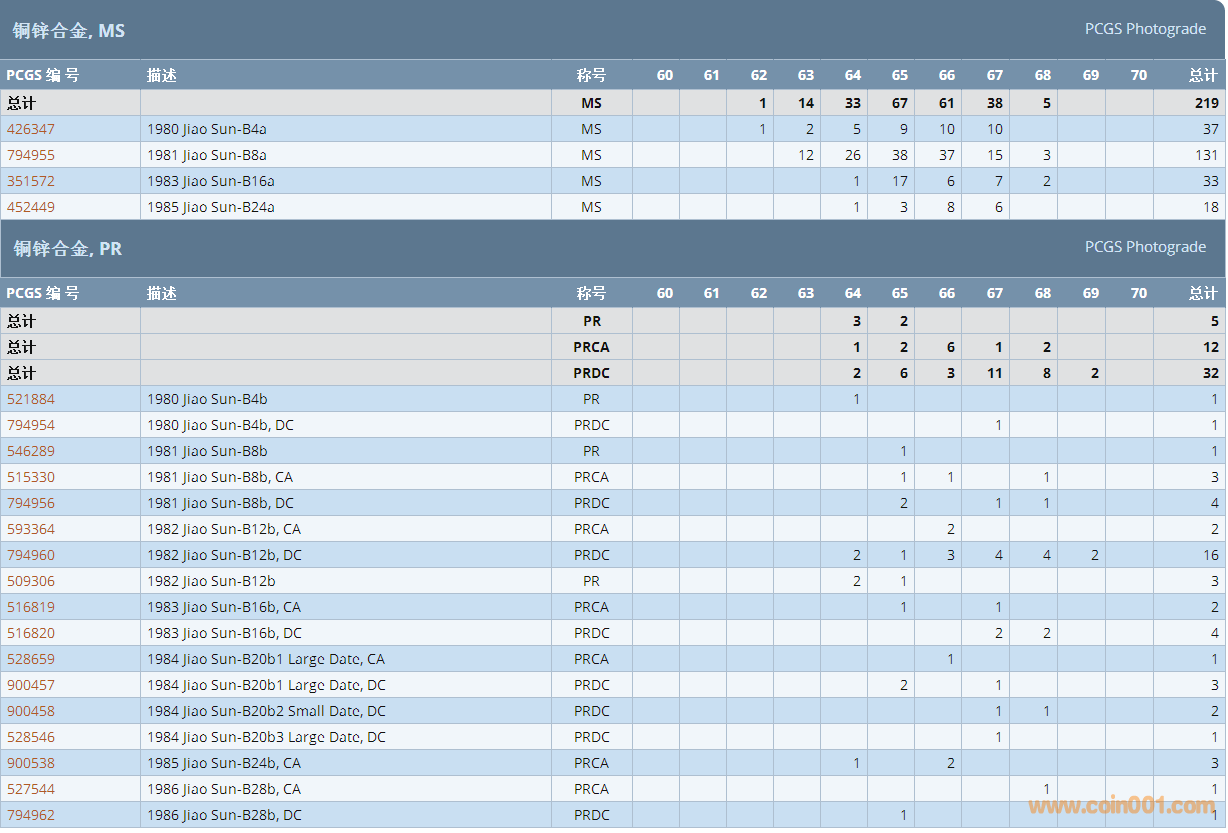Click PCGS number 794955 for 1981 Jiao
Image resolution: width=1228 pixels, height=833 pixels.
tap(31, 155)
